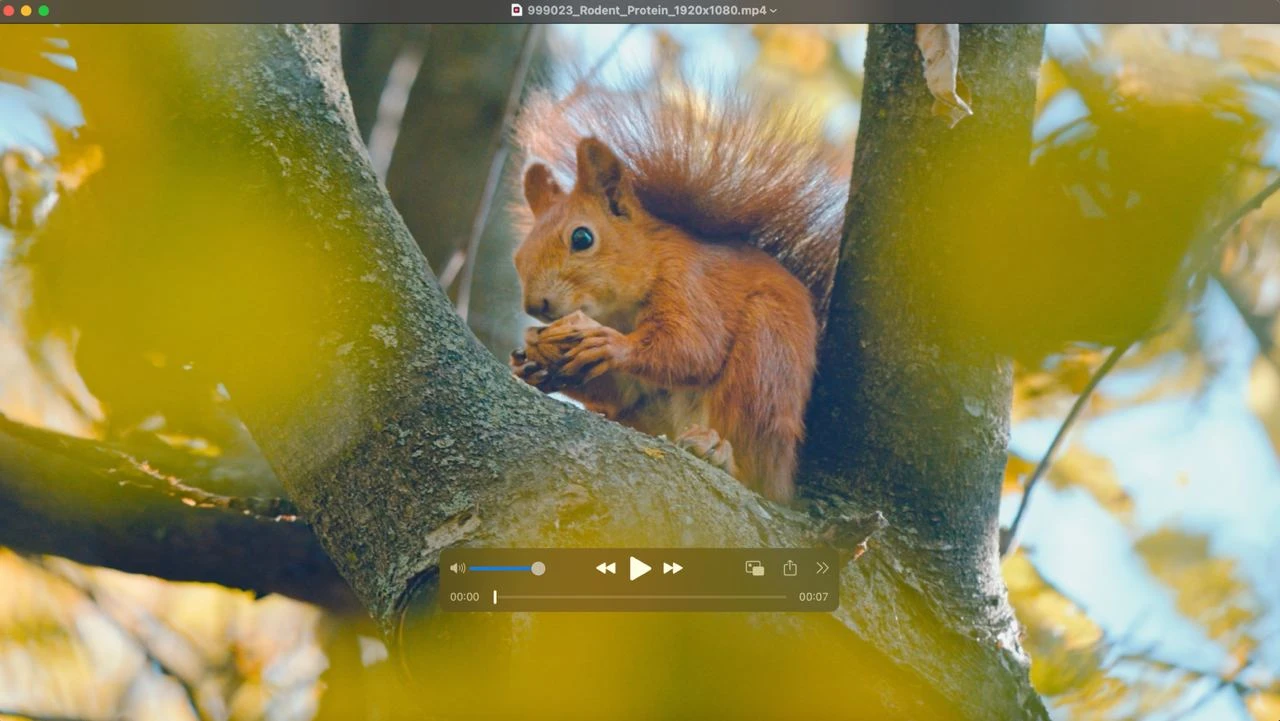Viewport: 1280px width, 721px height.
Task: Minimize the player with yellow button
Action: [27, 10]
